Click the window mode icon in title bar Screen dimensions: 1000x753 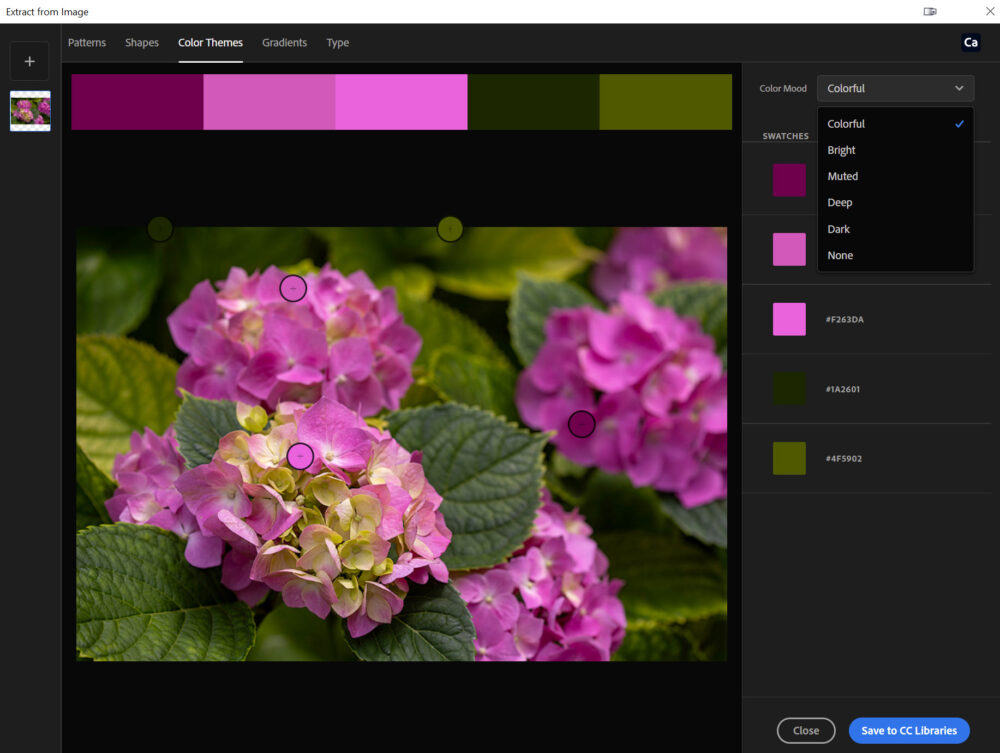(930, 11)
